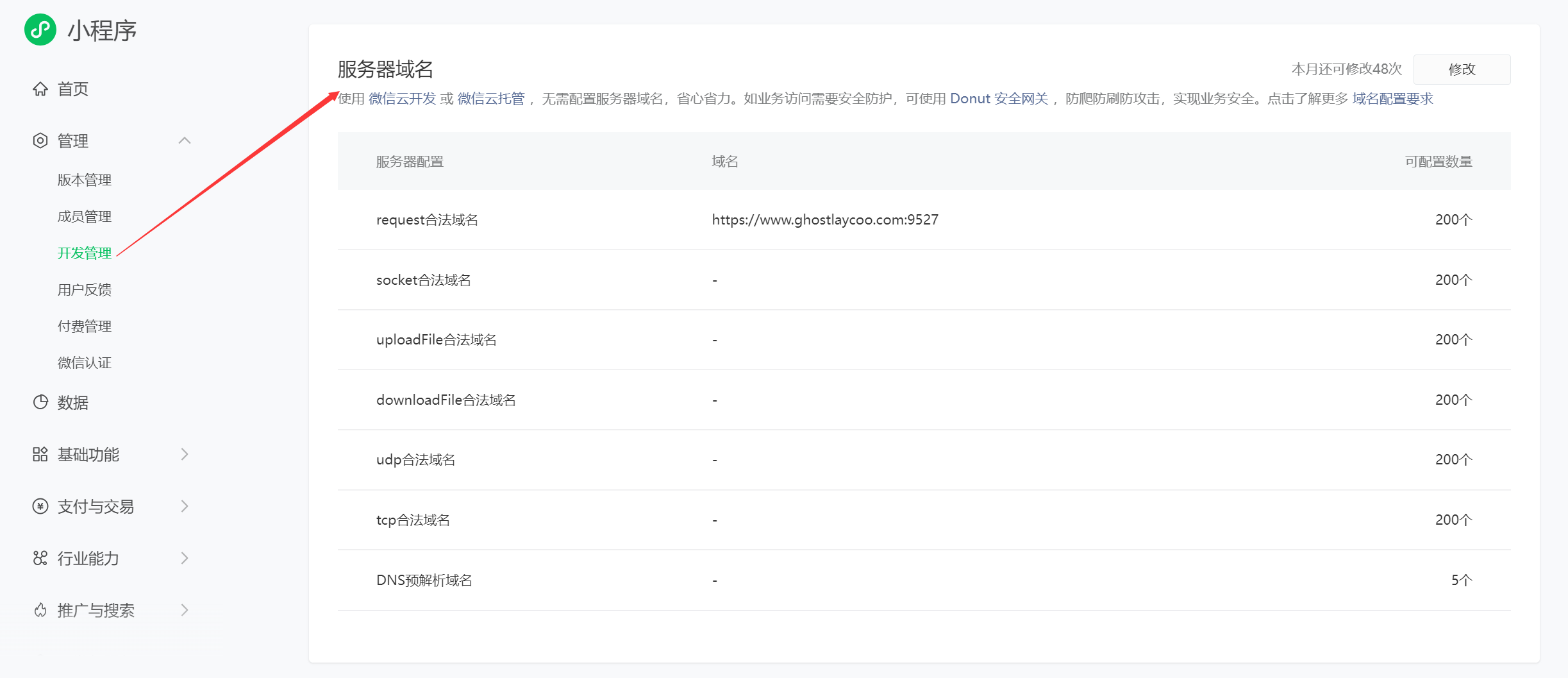The width and height of the screenshot is (1568, 678).
Task: Collapse the 管理 section chevron
Action: [185, 140]
